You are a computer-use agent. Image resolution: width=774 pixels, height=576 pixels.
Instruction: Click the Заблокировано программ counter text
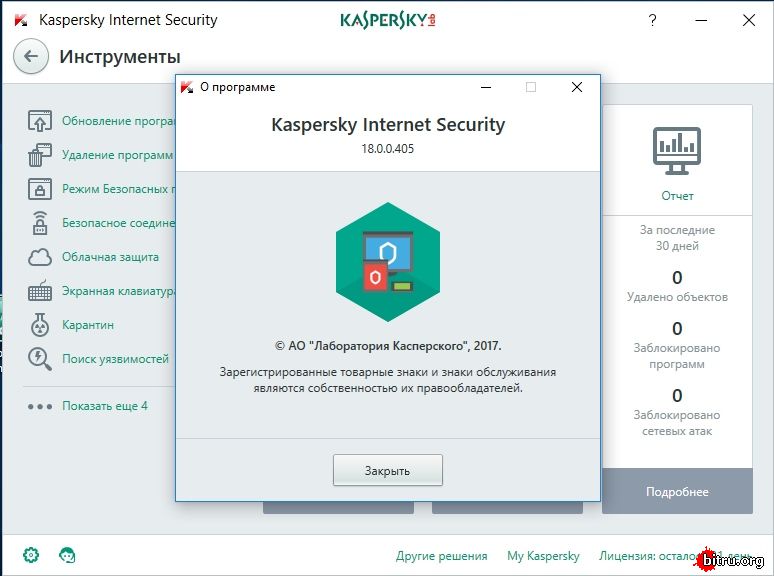[x=677, y=356]
